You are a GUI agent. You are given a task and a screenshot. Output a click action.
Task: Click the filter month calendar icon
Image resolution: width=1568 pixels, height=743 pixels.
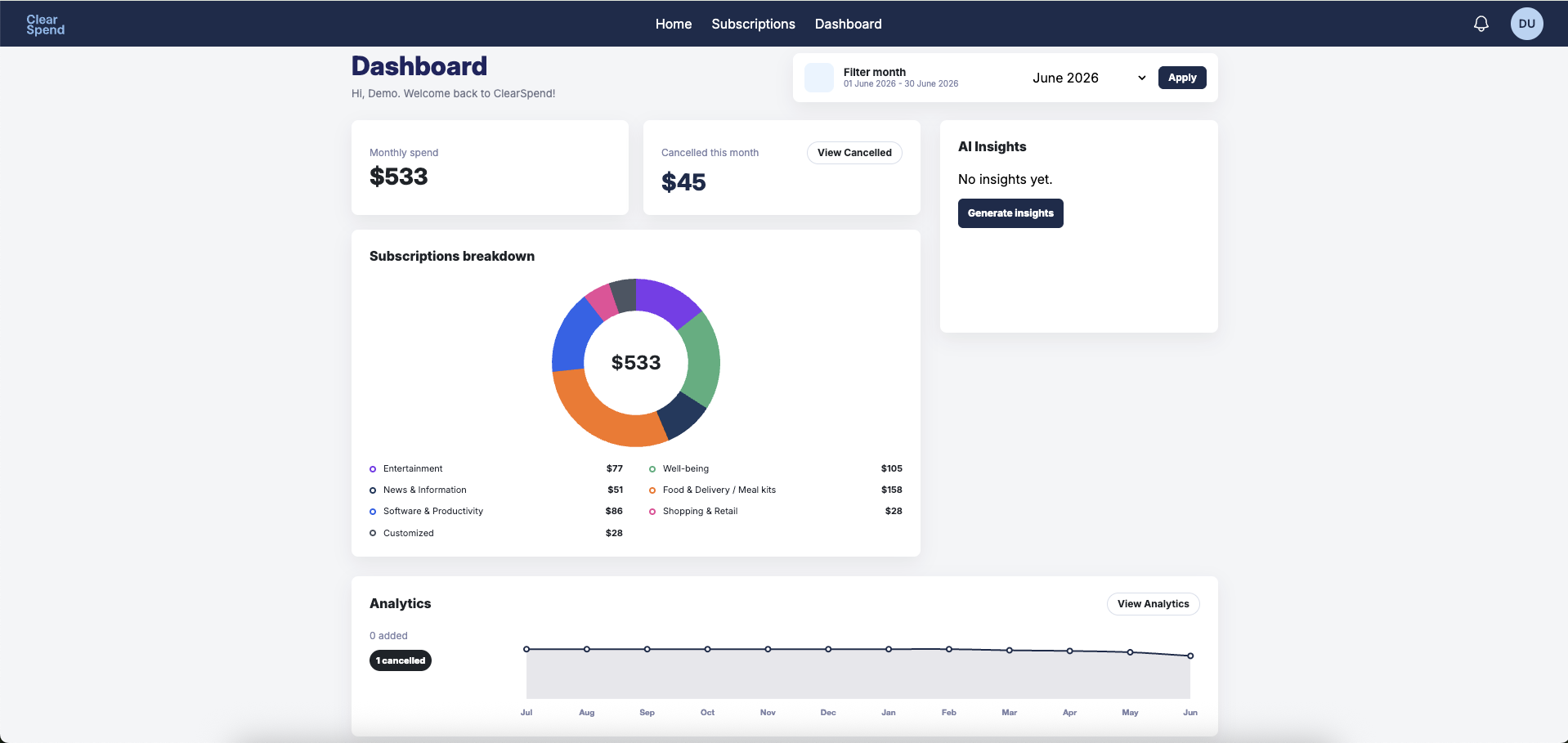click(x=818, y=78)
